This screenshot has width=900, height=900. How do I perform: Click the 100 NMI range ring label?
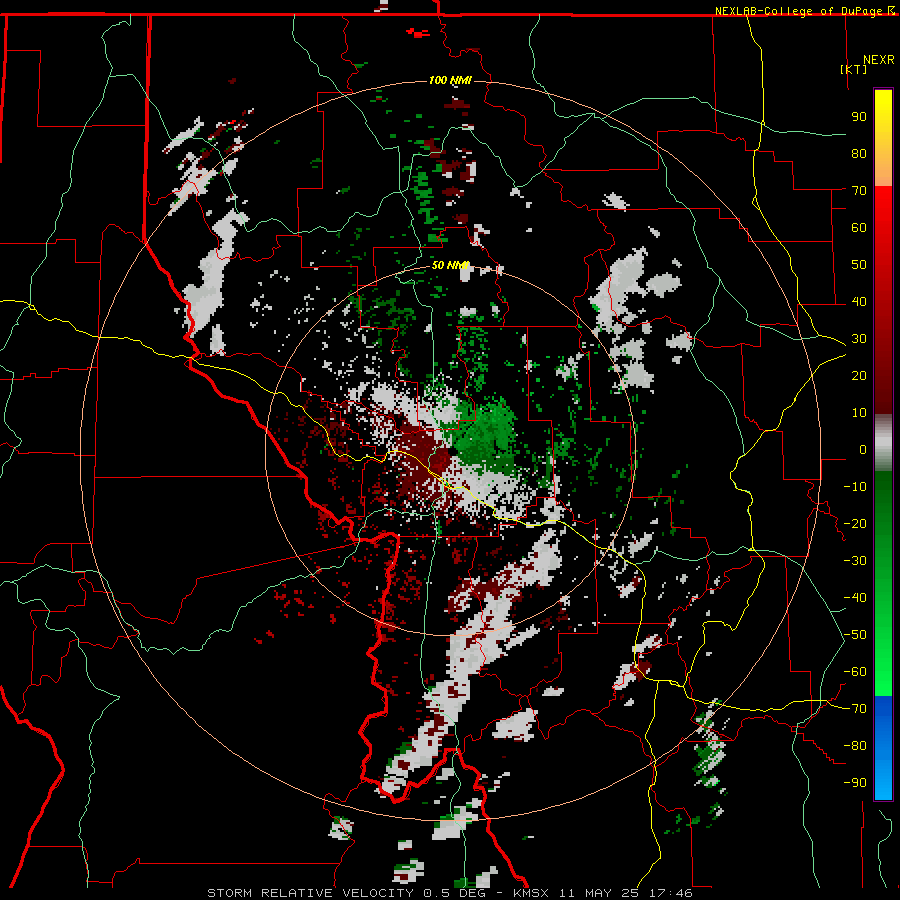click(x=450, y=80)
